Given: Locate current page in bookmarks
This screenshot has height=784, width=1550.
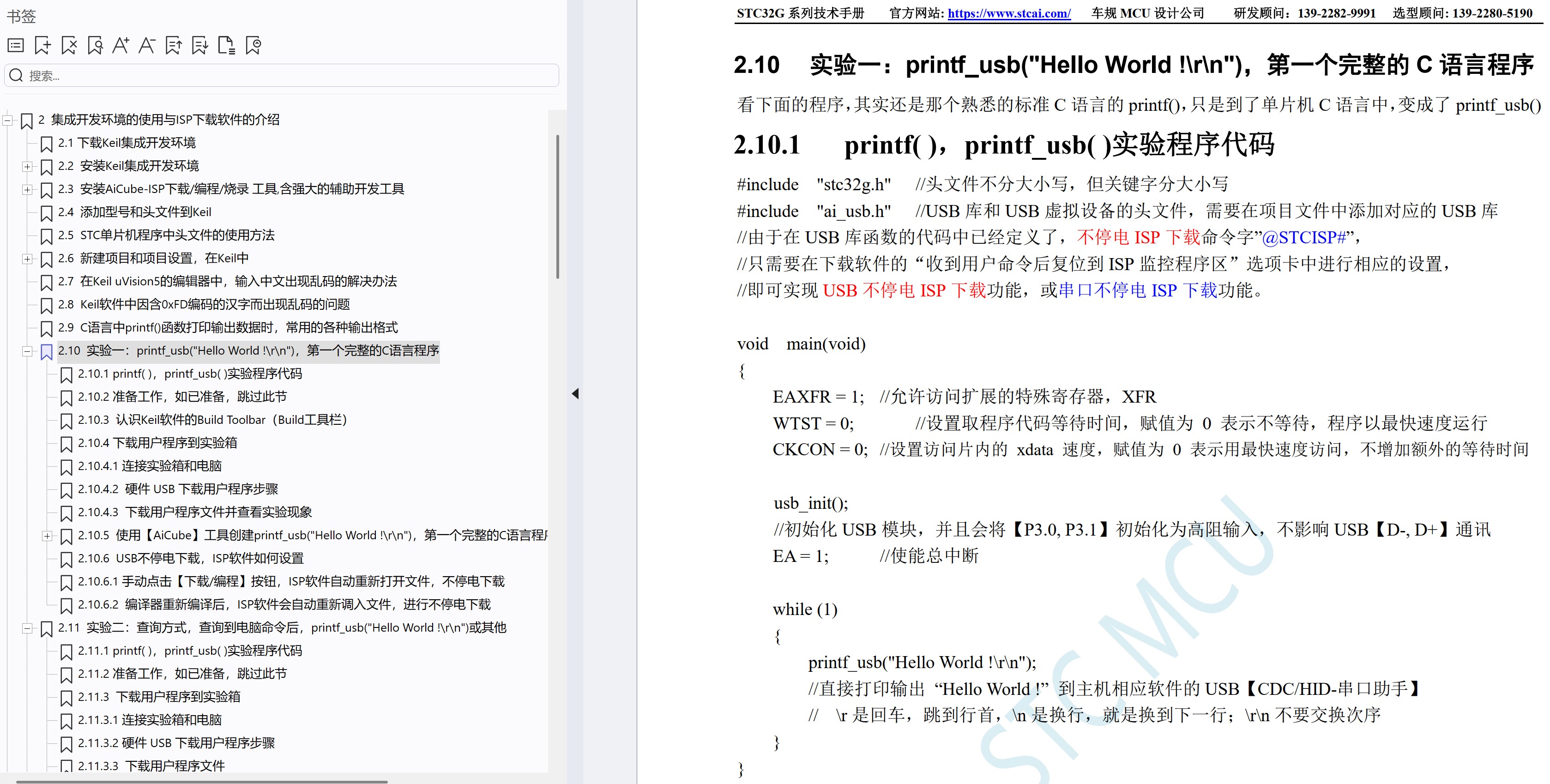Looking at the screenshot, I should tap(254, 45).
